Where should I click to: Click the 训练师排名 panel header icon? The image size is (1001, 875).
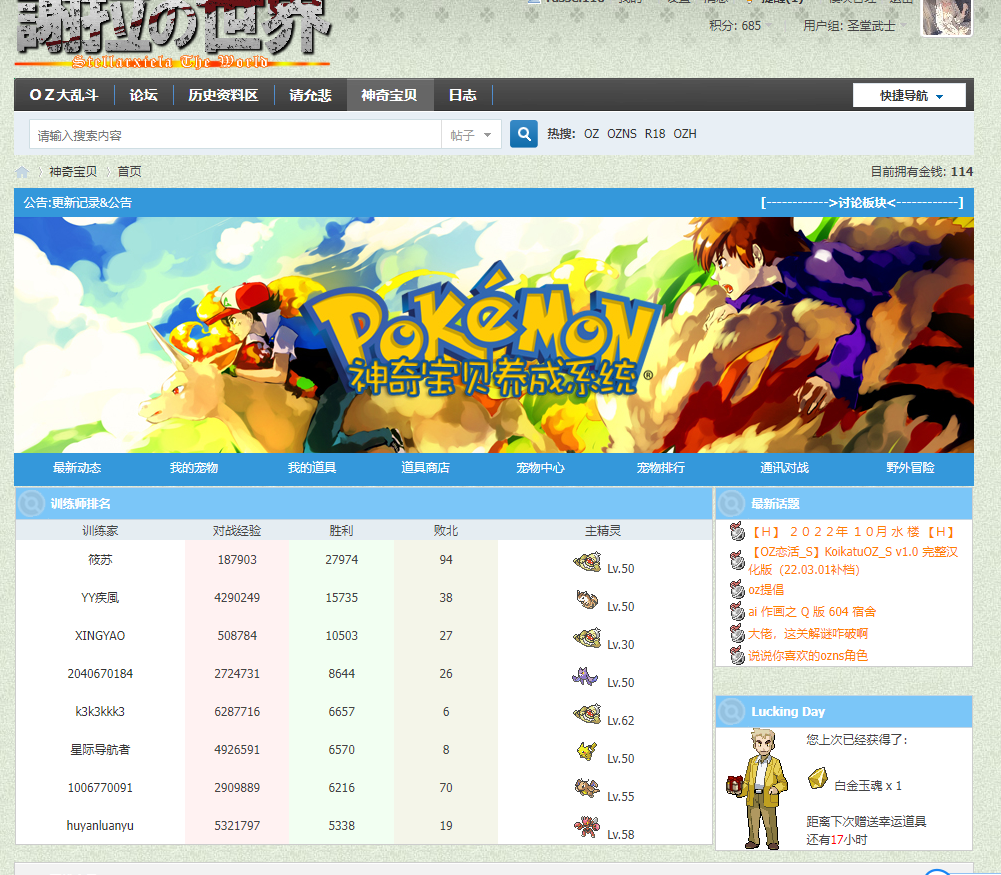(x=31, y=504)
